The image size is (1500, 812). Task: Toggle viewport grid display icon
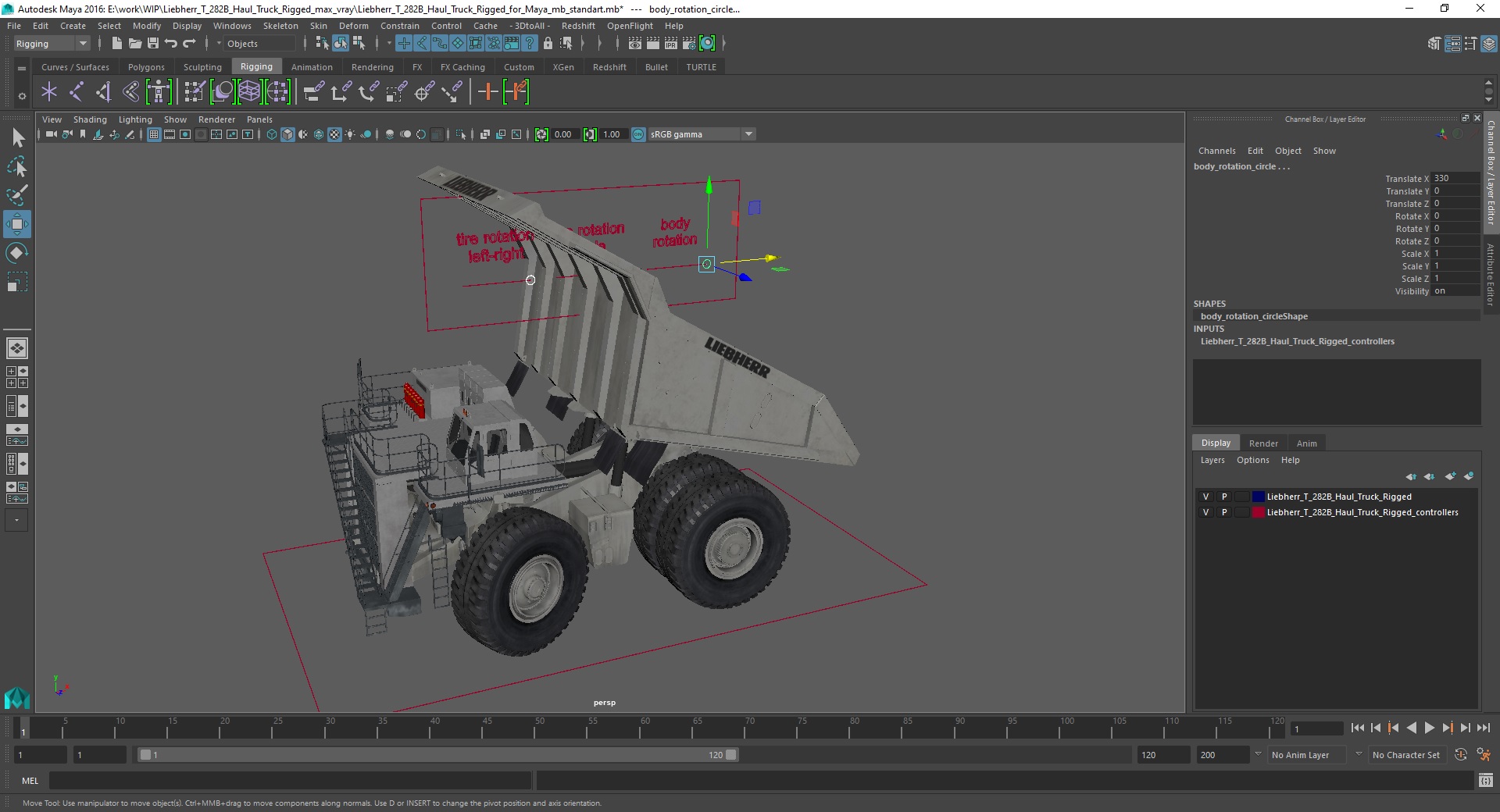[154, 134]
